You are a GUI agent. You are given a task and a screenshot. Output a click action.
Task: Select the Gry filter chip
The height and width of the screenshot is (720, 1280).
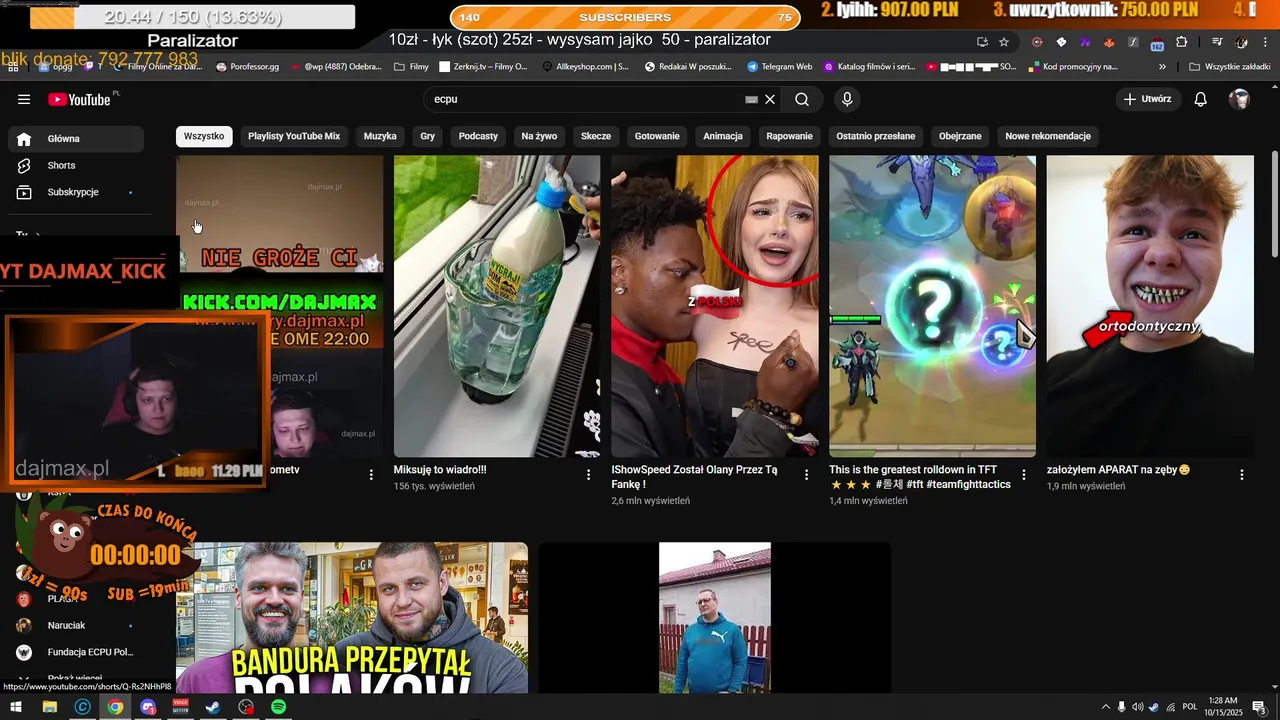click(428, 136)
